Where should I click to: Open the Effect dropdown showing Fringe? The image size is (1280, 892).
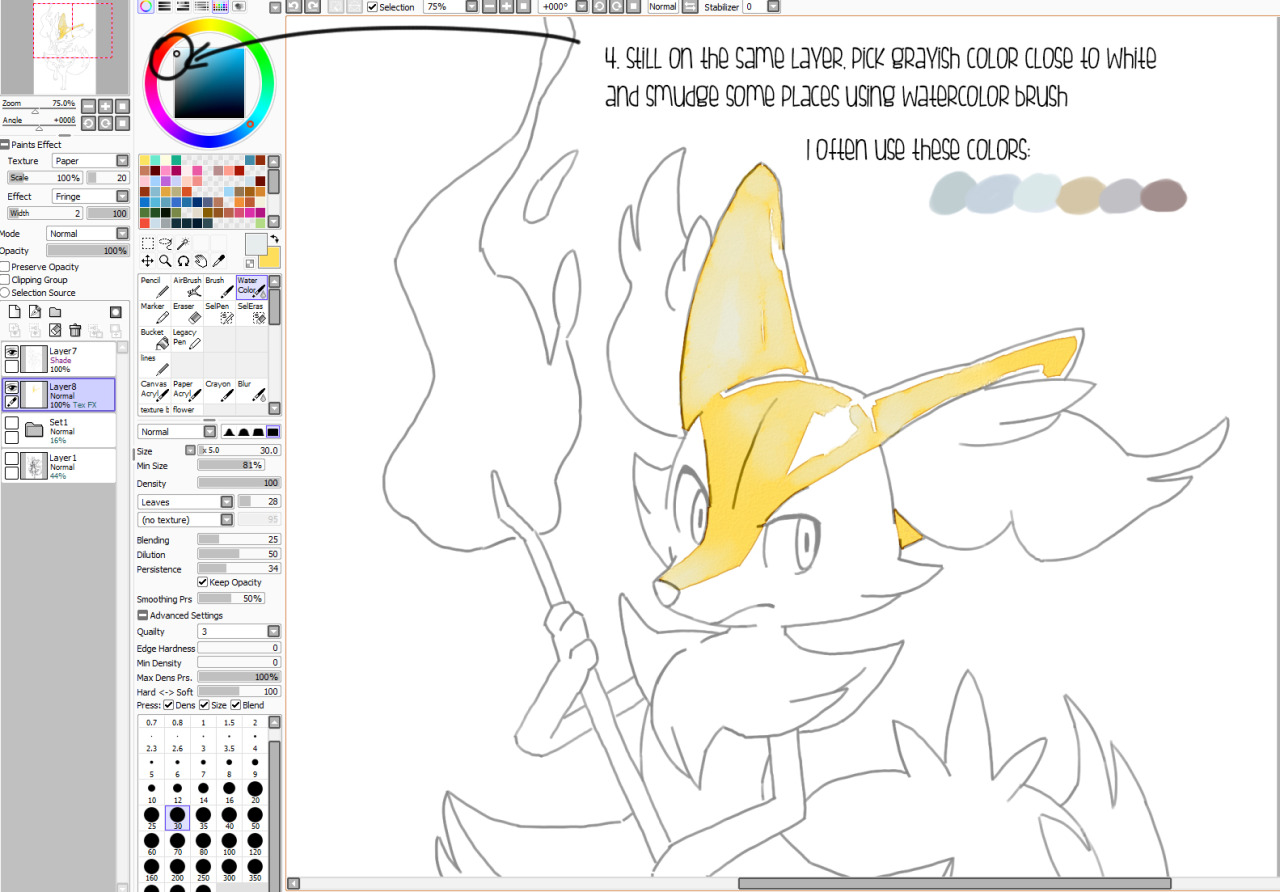coord(91,197)
